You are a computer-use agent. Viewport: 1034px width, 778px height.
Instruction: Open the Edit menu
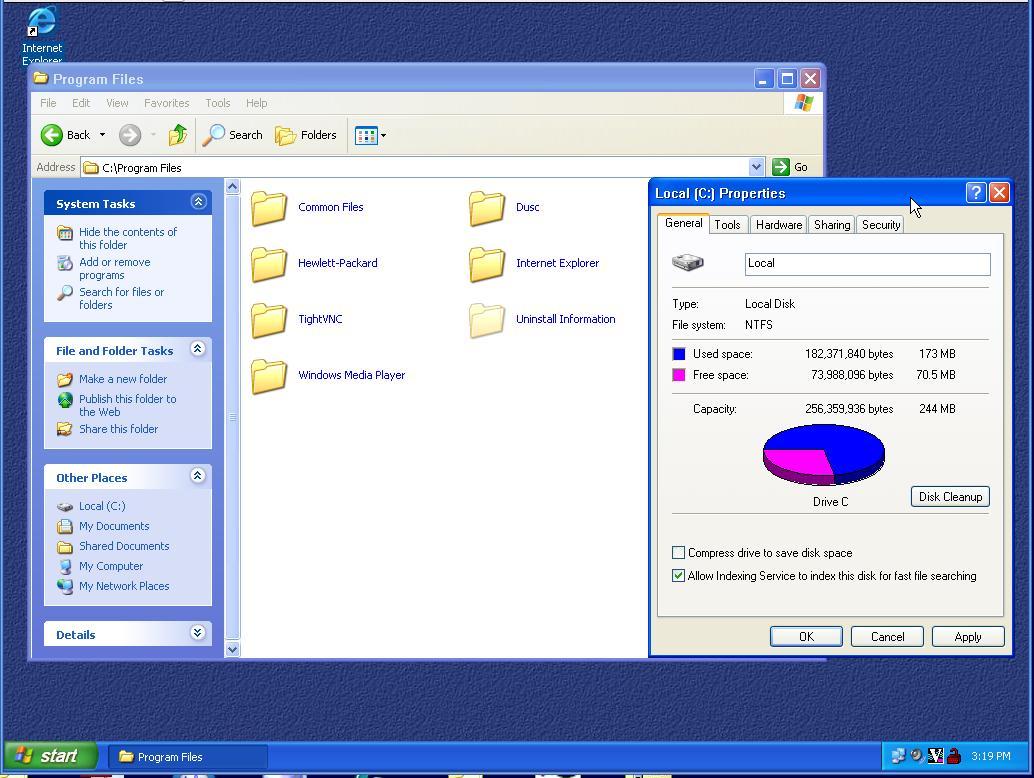point(81,103)
